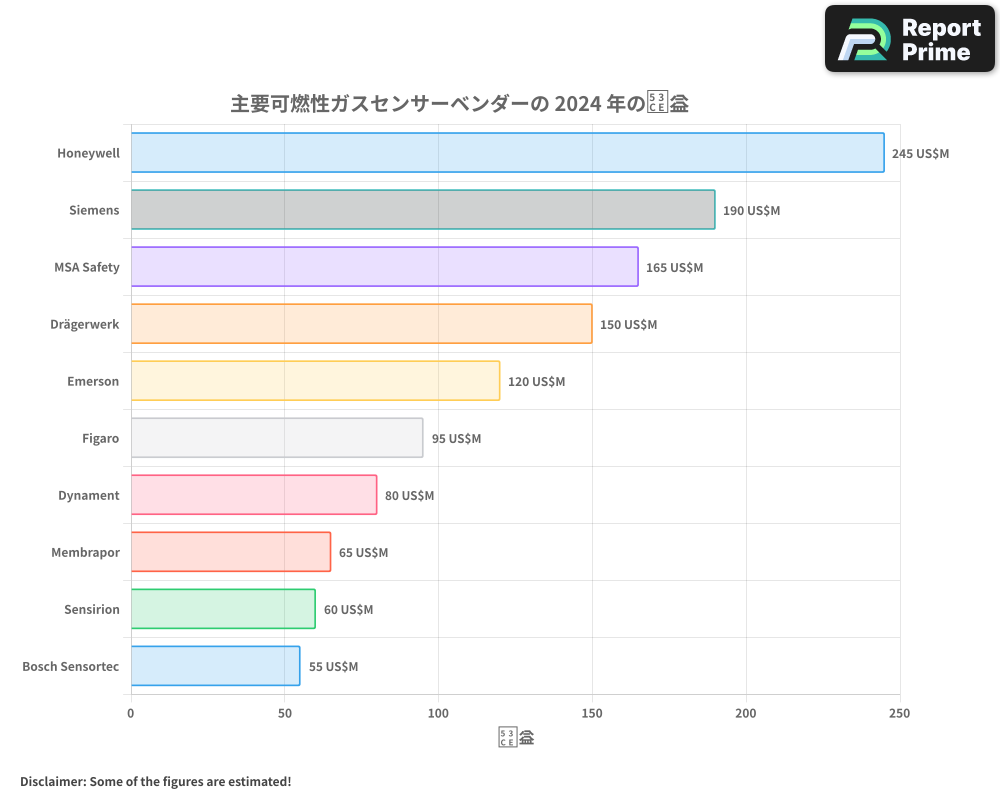Select the Drägerwerk bar

(360, 324)
